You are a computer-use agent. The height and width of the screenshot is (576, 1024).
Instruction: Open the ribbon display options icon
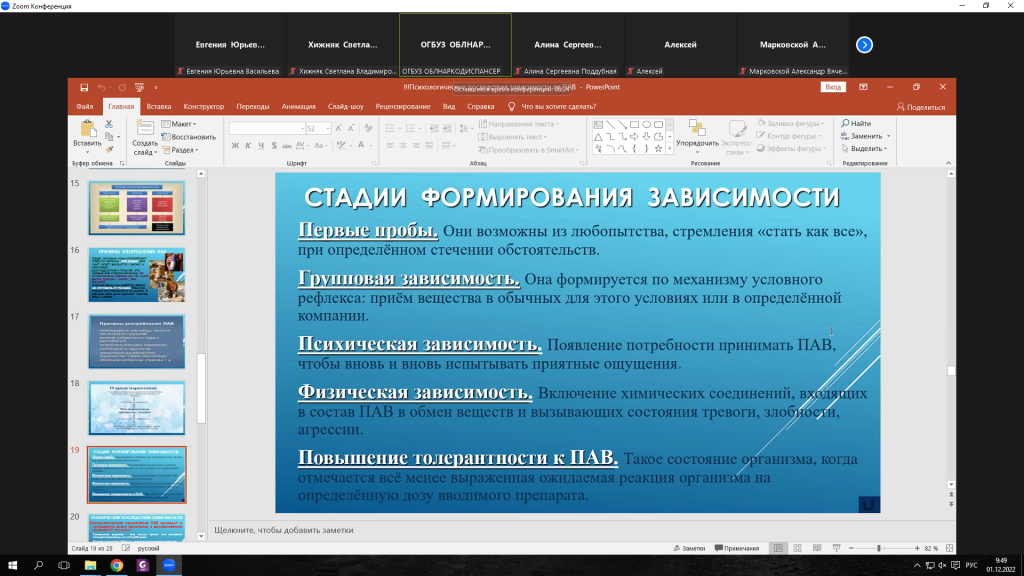coord(863,87)
